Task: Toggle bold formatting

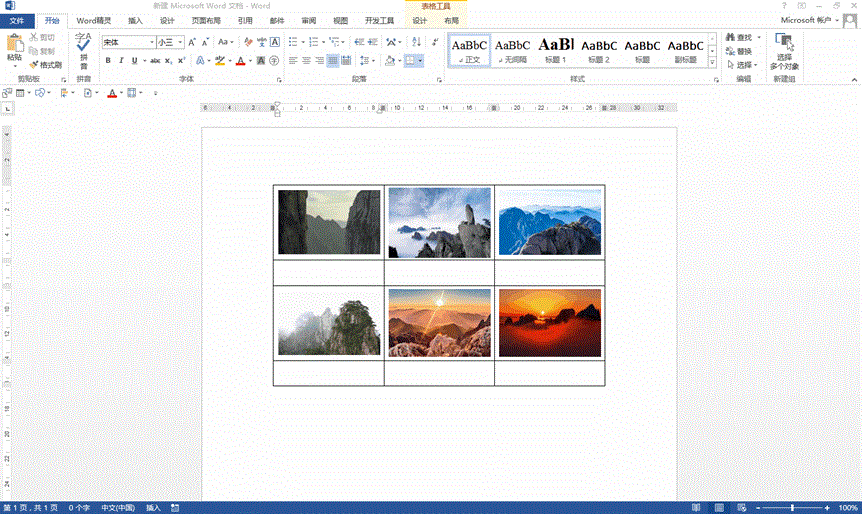Action: pos(108,61)
